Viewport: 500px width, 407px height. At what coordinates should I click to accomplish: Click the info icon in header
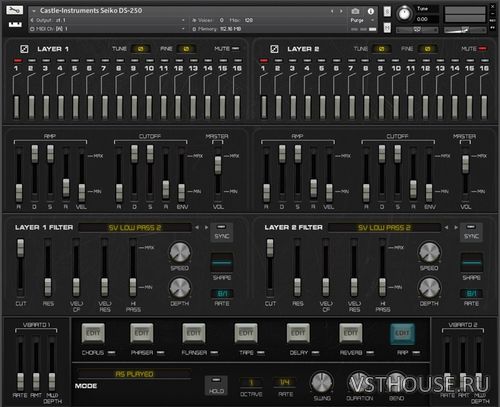click(371, 11)
